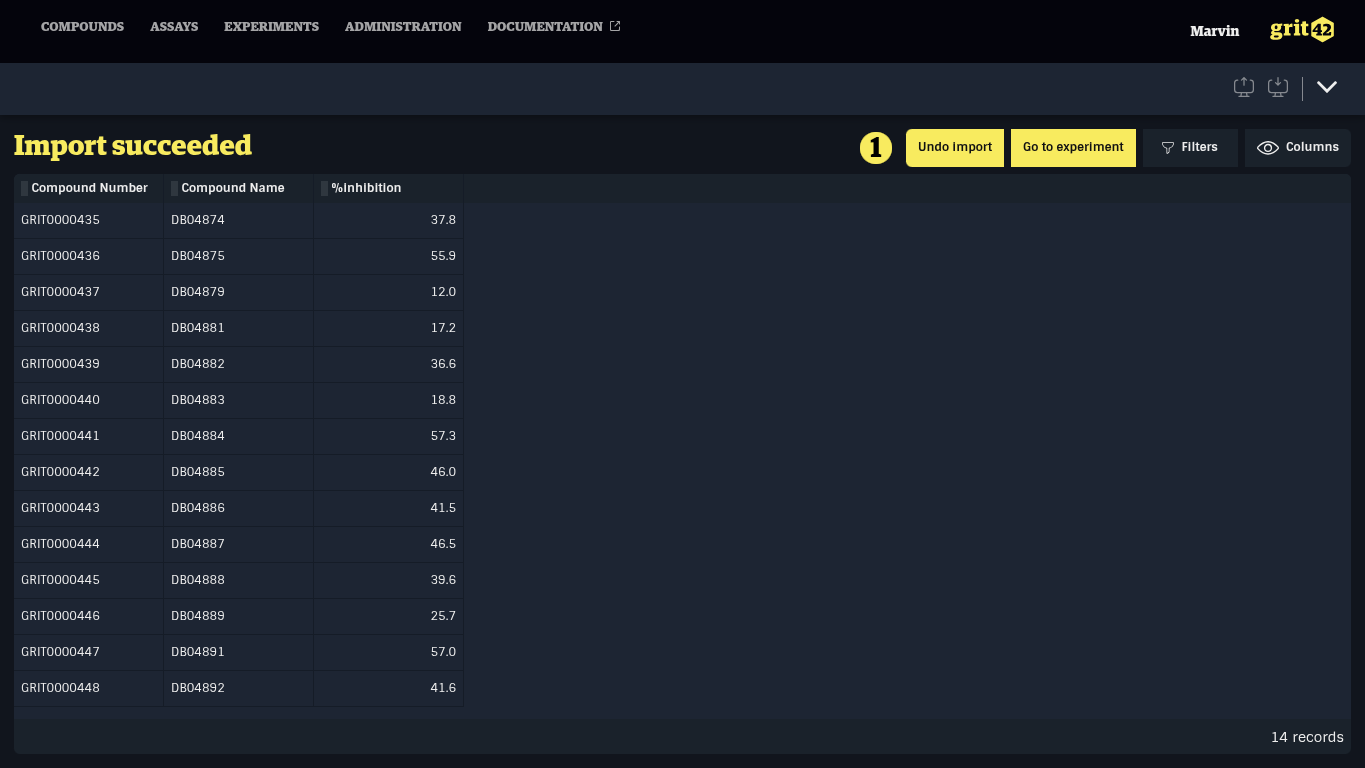Open the Administration menu
This screenshot has height=768, width=1365.
(403, 27)
